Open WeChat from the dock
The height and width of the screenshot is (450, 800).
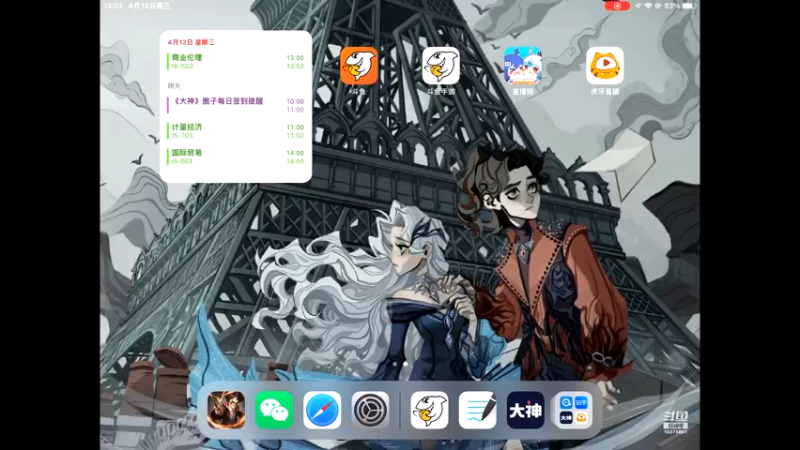(274, 410)
